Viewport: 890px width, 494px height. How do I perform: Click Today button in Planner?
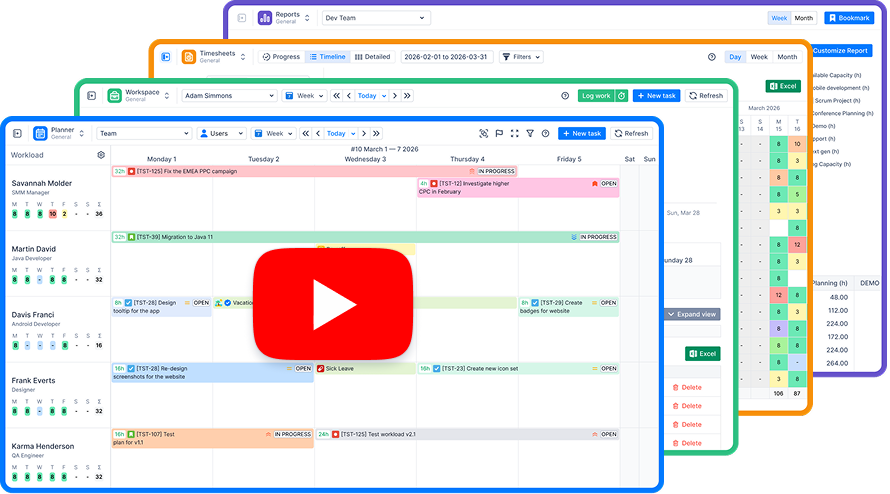coord(336,134)
